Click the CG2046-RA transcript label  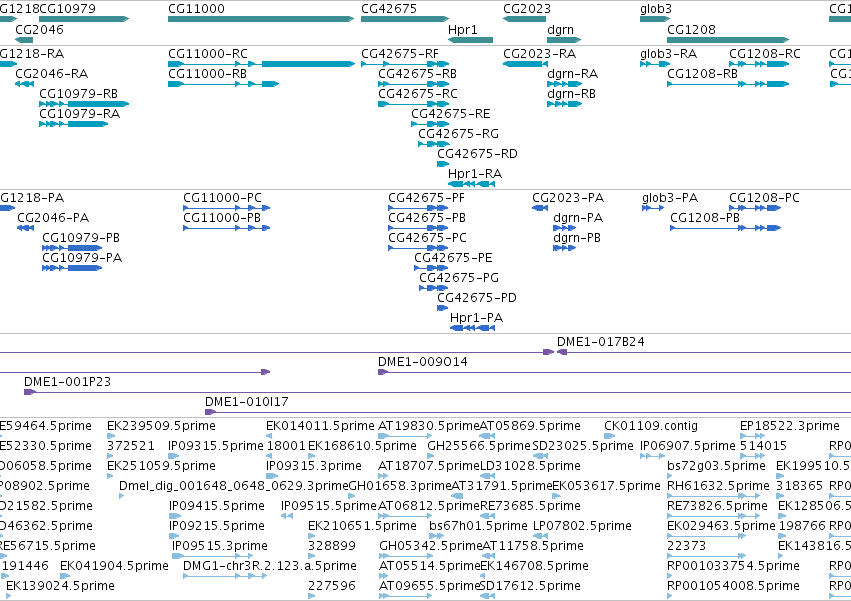click(x=52, y=74)
